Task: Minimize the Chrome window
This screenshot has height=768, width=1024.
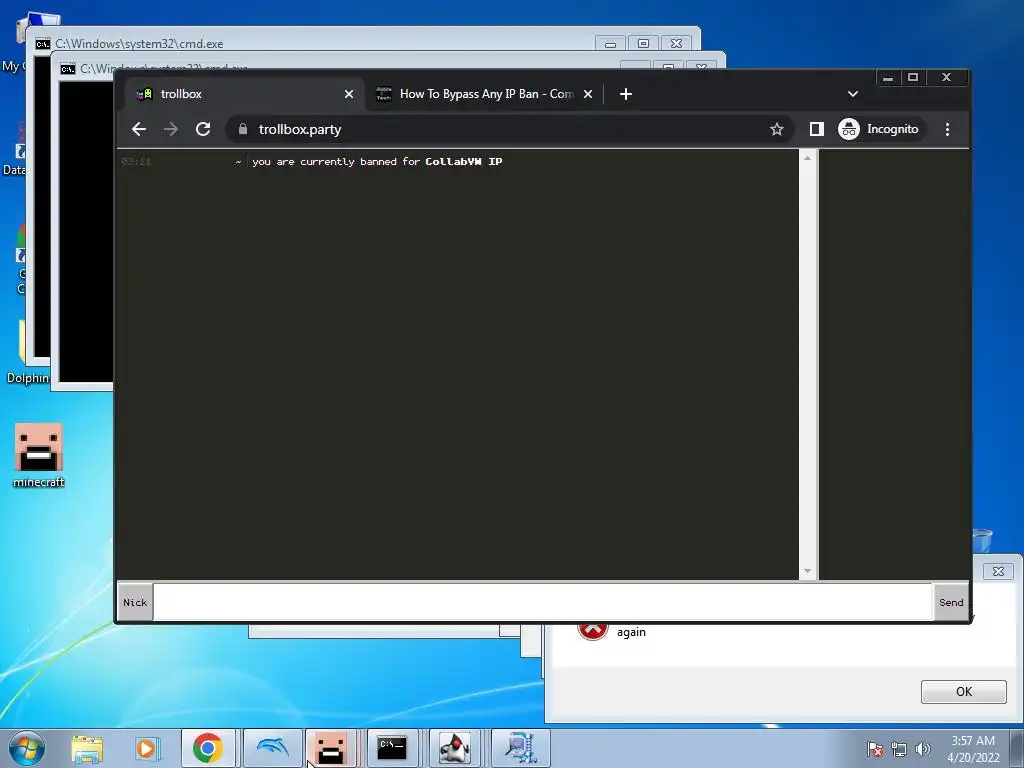Action: pos(888,78)
